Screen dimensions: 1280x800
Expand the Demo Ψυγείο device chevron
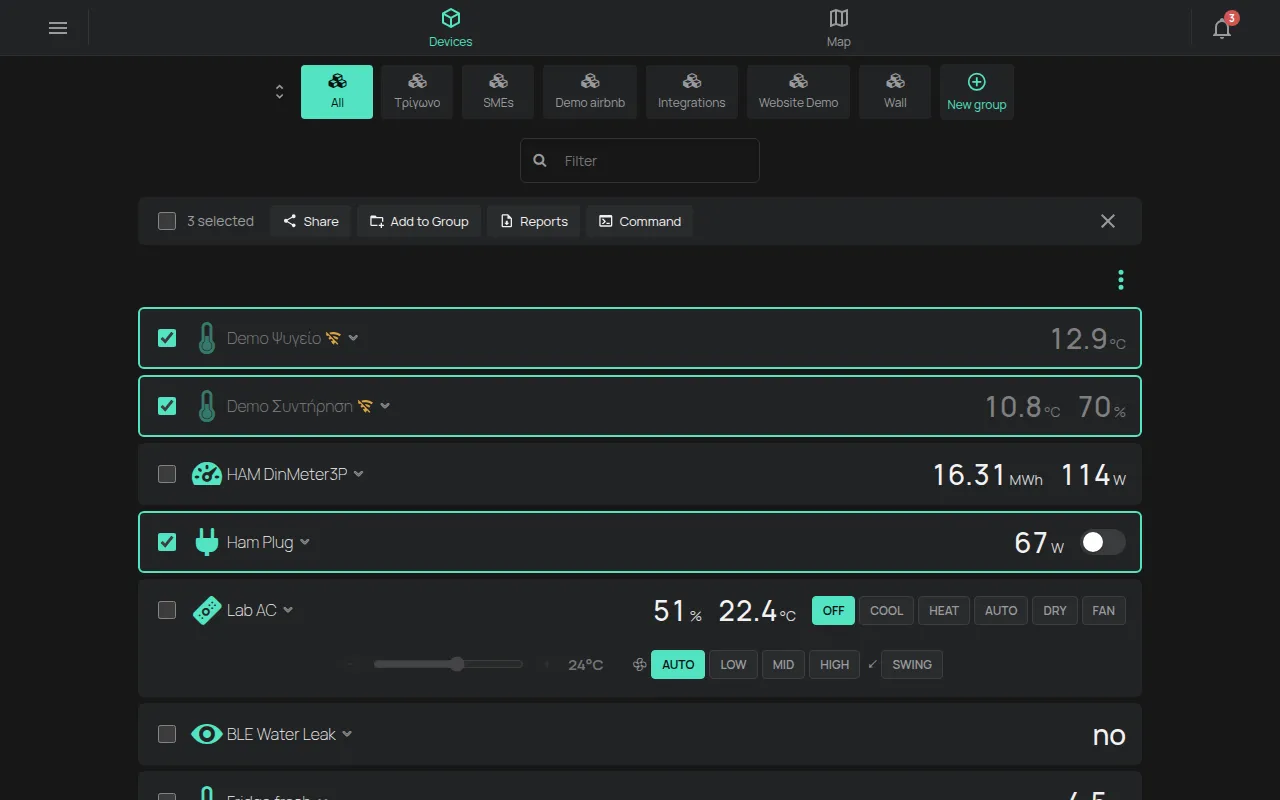[x=353, y=338]
